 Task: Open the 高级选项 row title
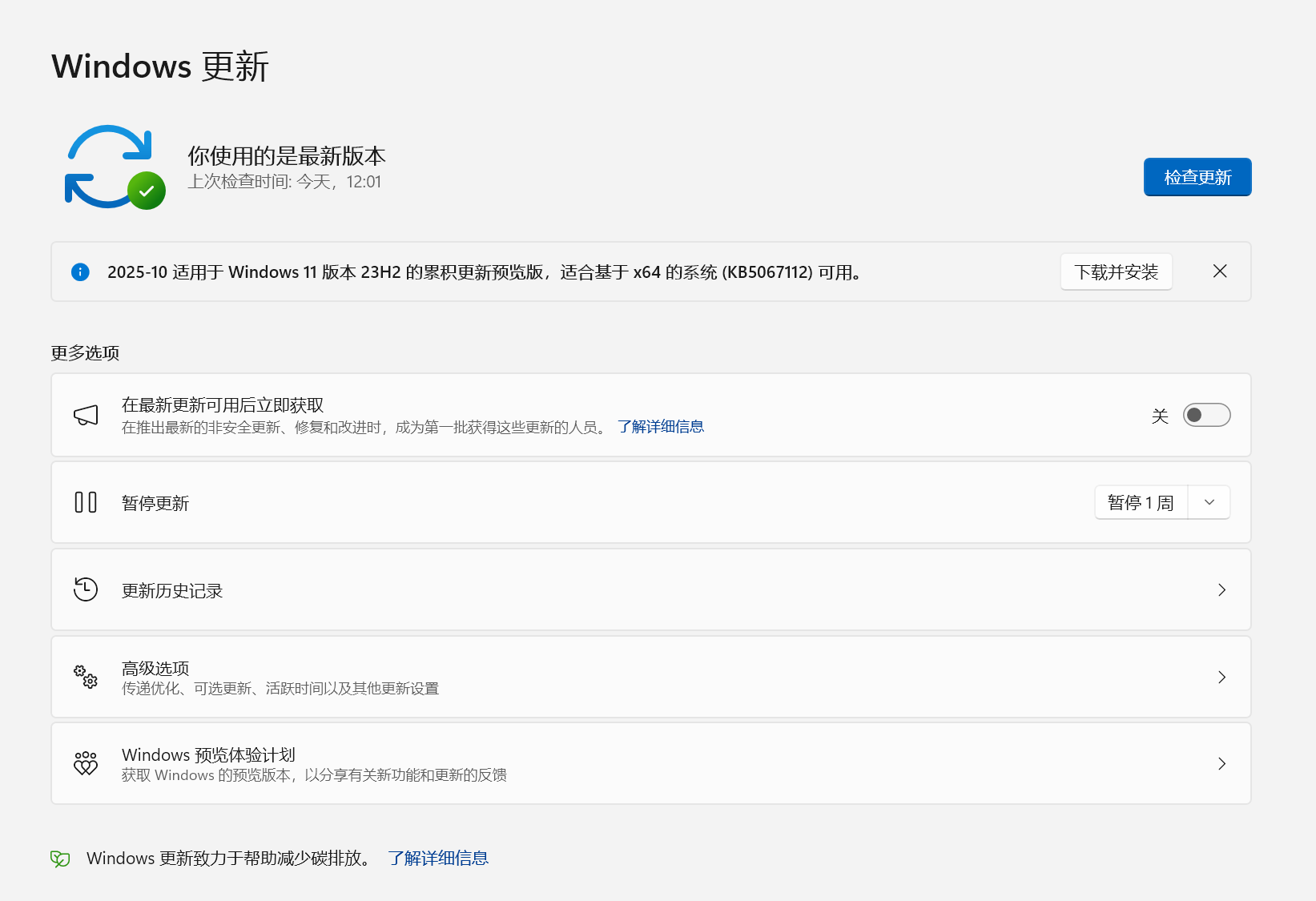[155, 668]
